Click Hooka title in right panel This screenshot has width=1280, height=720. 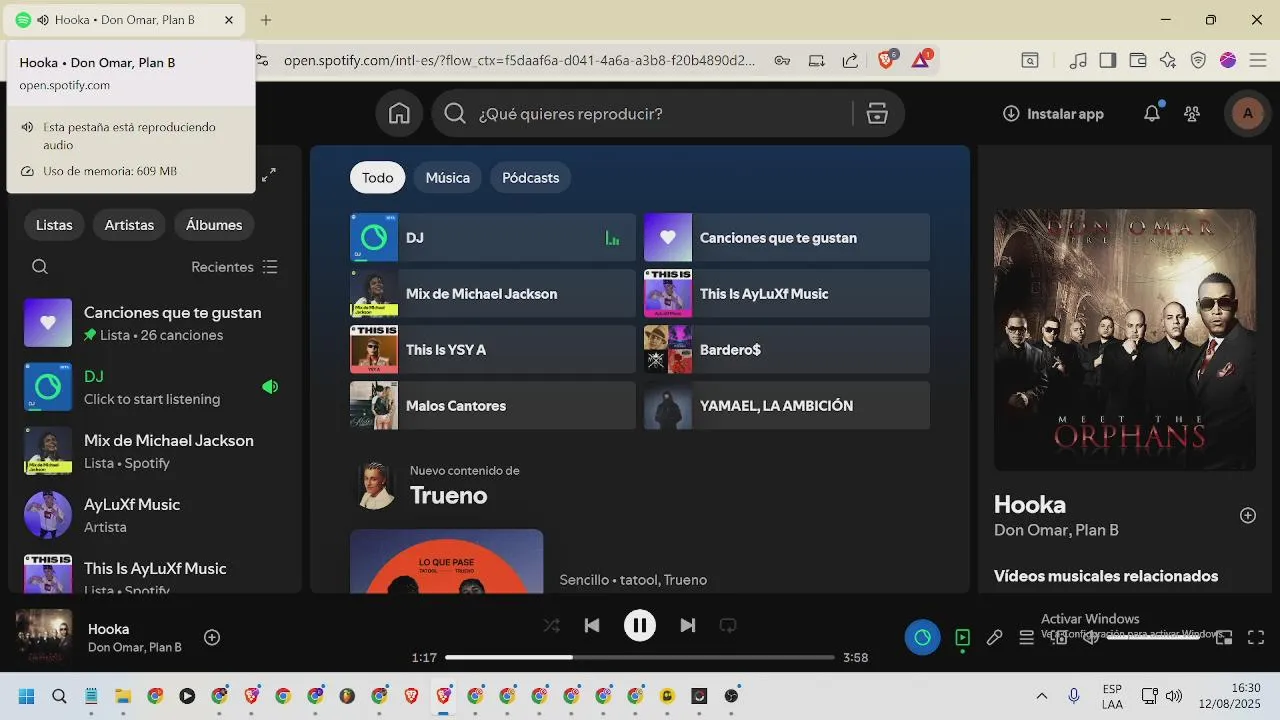1030,504
